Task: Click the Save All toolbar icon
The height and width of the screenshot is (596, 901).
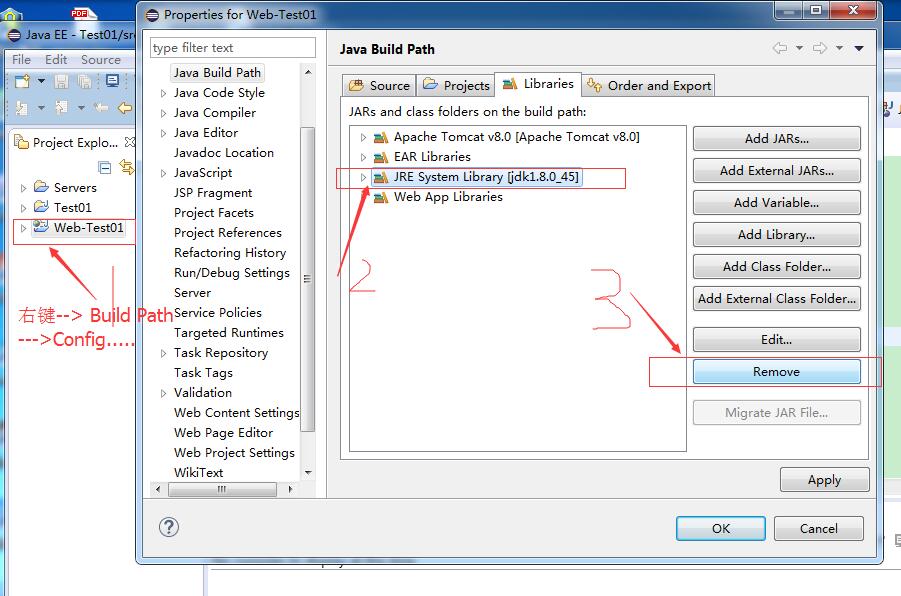Action: click(x=85, y=83)
